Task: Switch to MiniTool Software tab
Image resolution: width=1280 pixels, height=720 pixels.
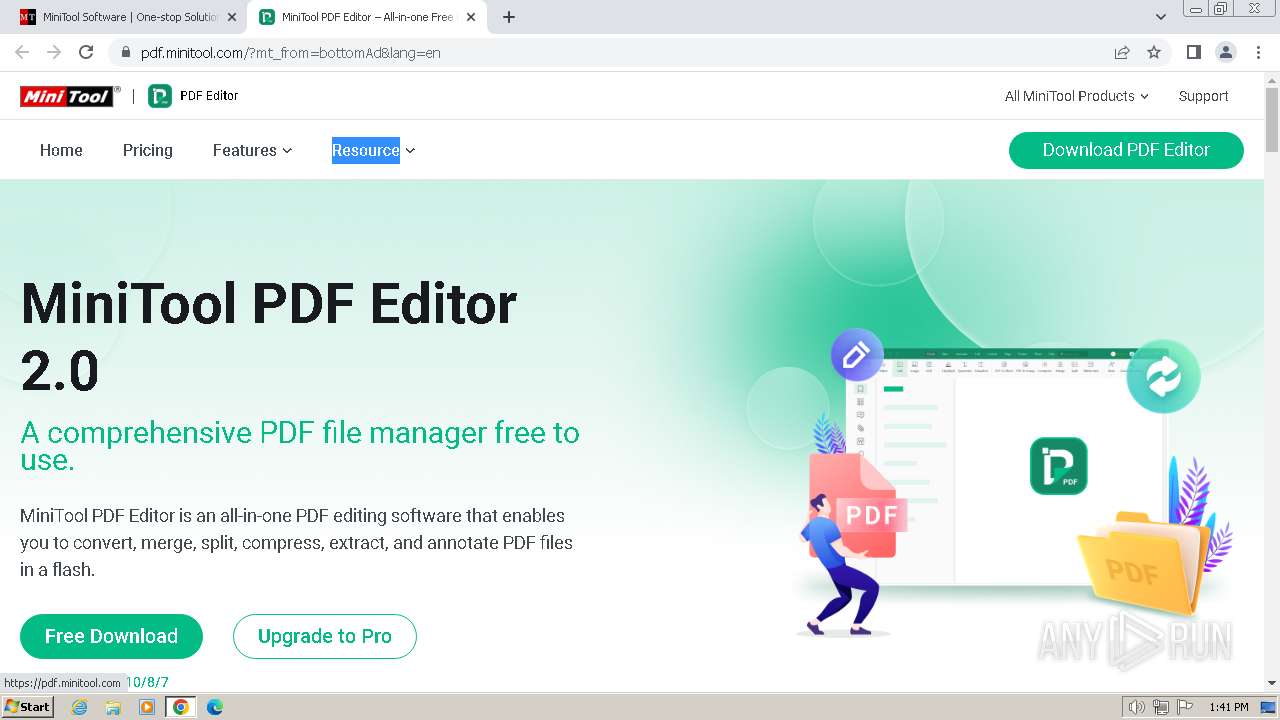Action: [127, 17]
